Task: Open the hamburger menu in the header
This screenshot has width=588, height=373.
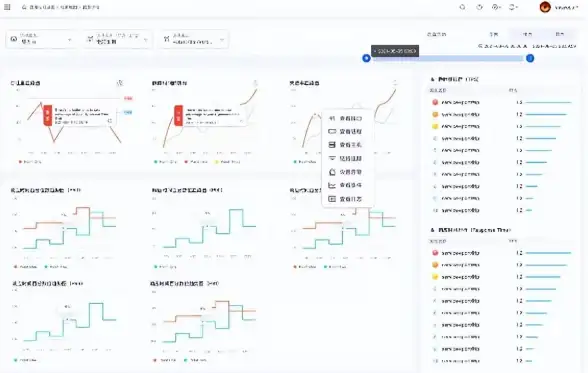Action: (7, 7)
